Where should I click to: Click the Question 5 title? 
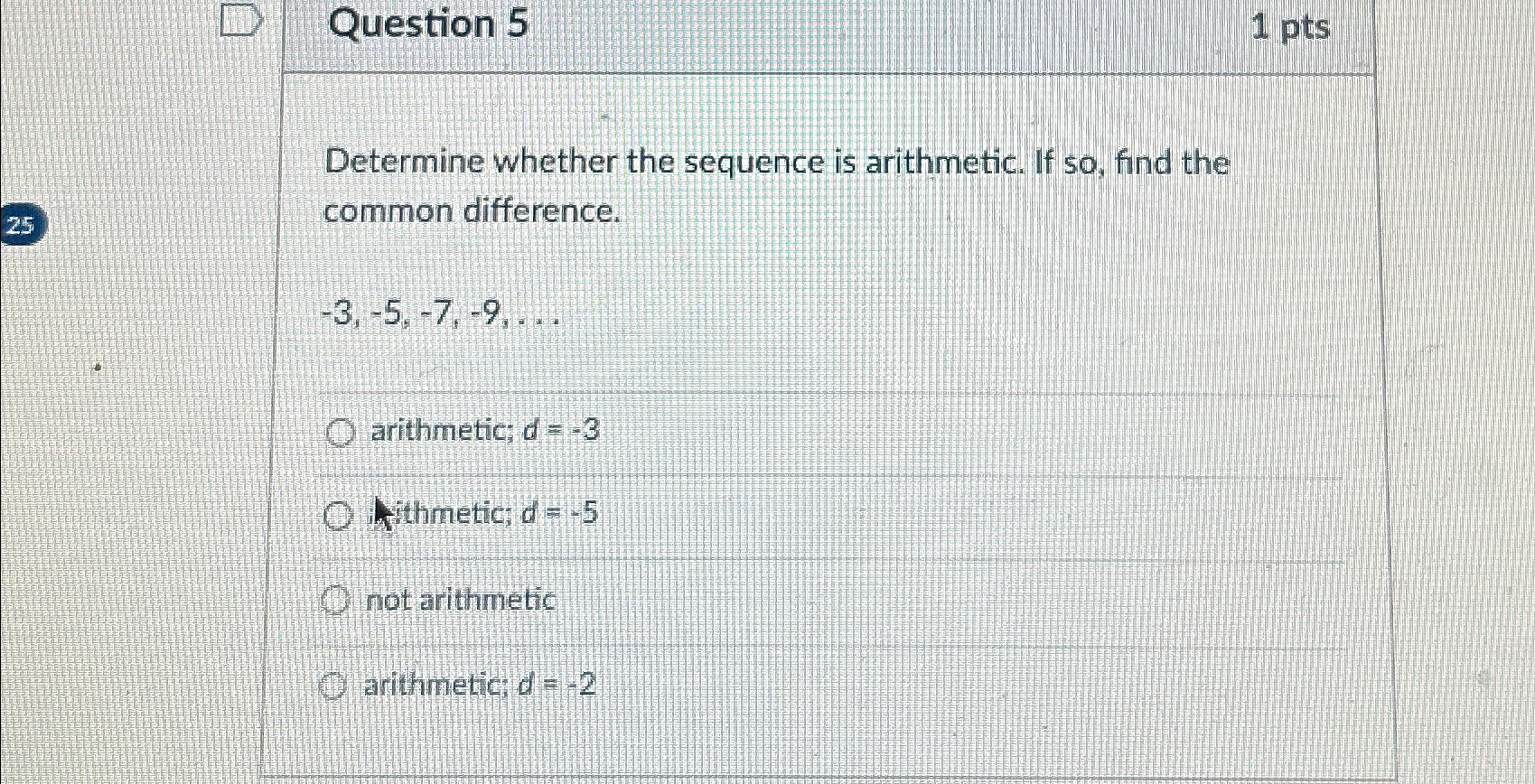click(x=425, y=24)
